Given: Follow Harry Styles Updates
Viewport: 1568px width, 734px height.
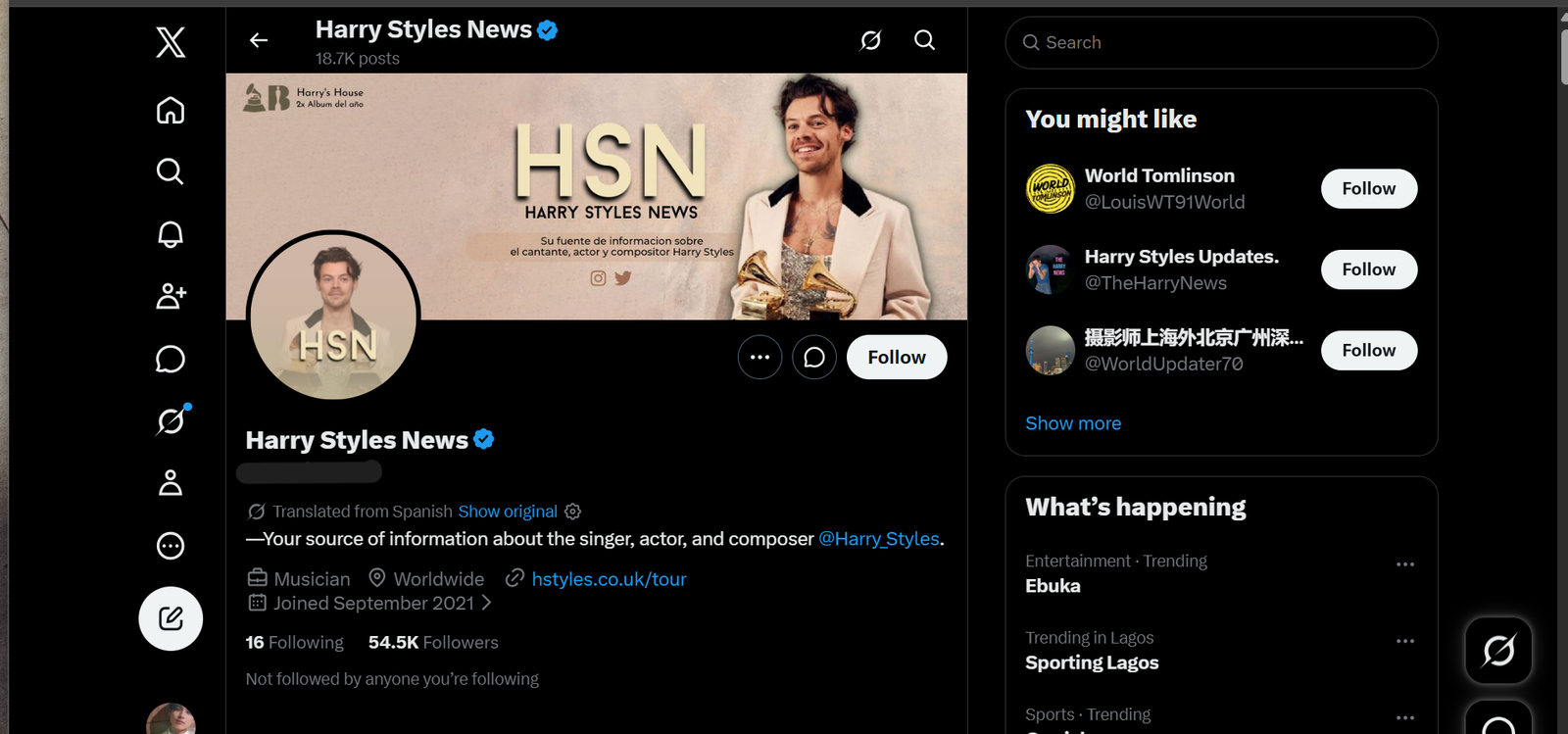Looking at the screenshot, I should pos(1368,269).
